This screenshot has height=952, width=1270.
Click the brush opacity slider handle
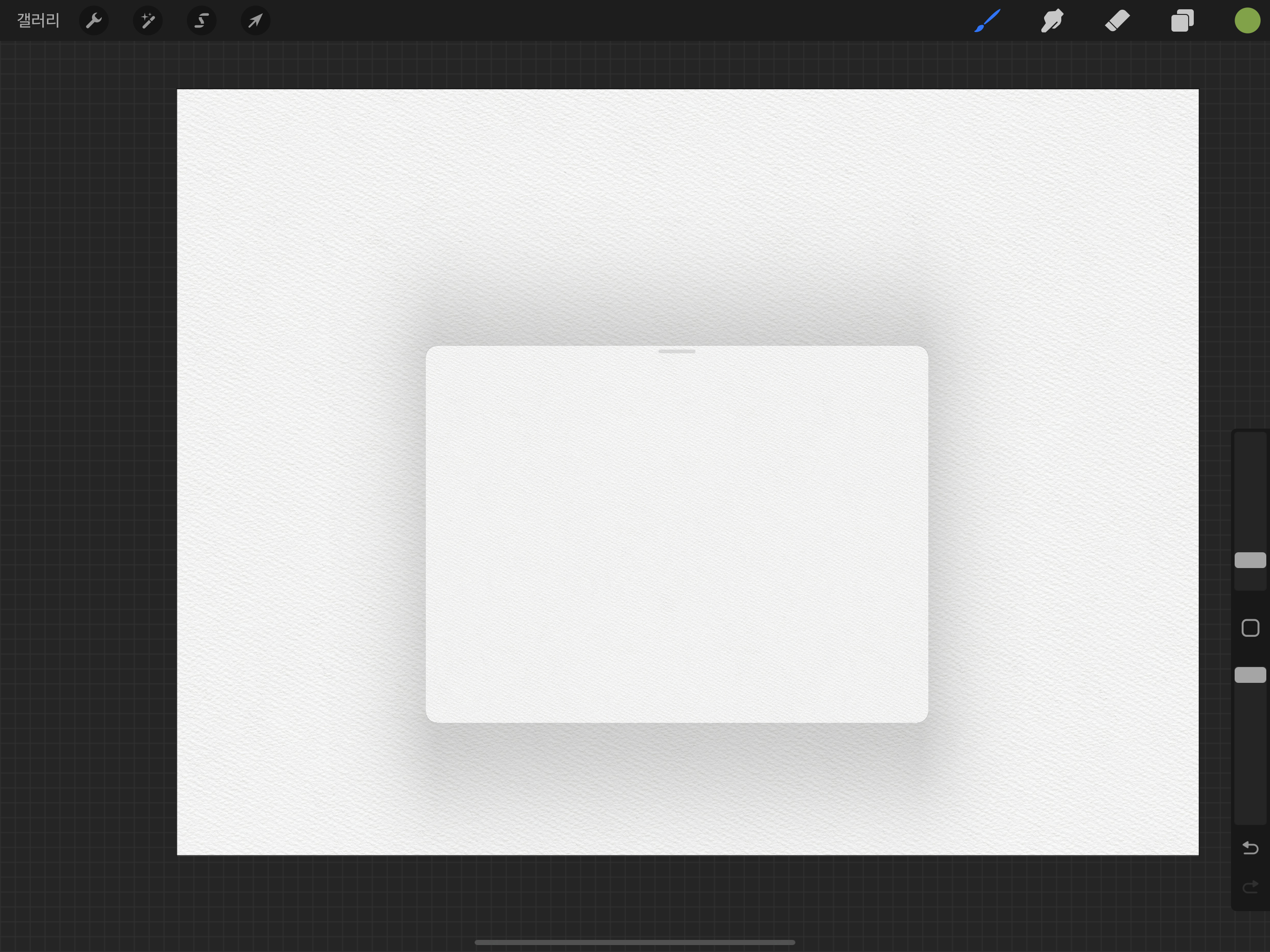click(1250, 674)
